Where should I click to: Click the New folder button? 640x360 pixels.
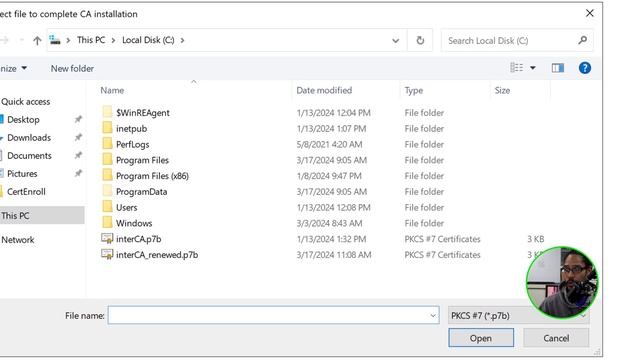72,69
